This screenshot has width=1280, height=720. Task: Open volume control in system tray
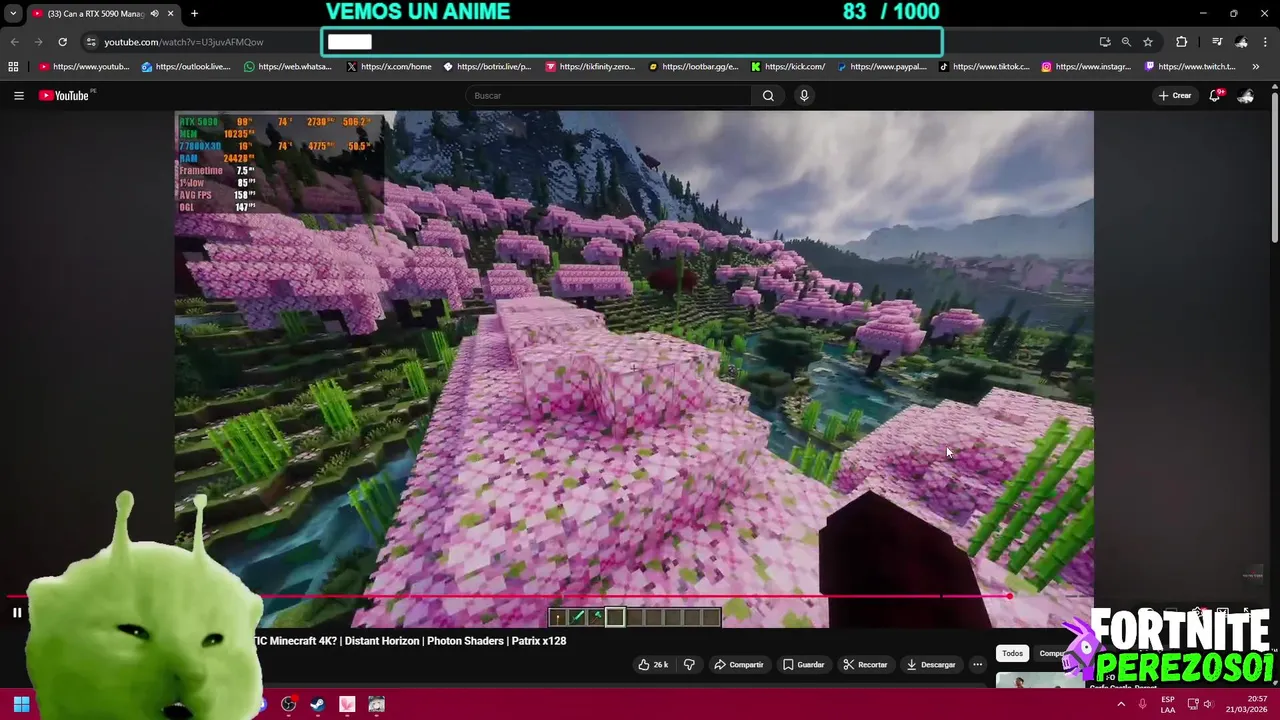click(x=1208, y=704)
